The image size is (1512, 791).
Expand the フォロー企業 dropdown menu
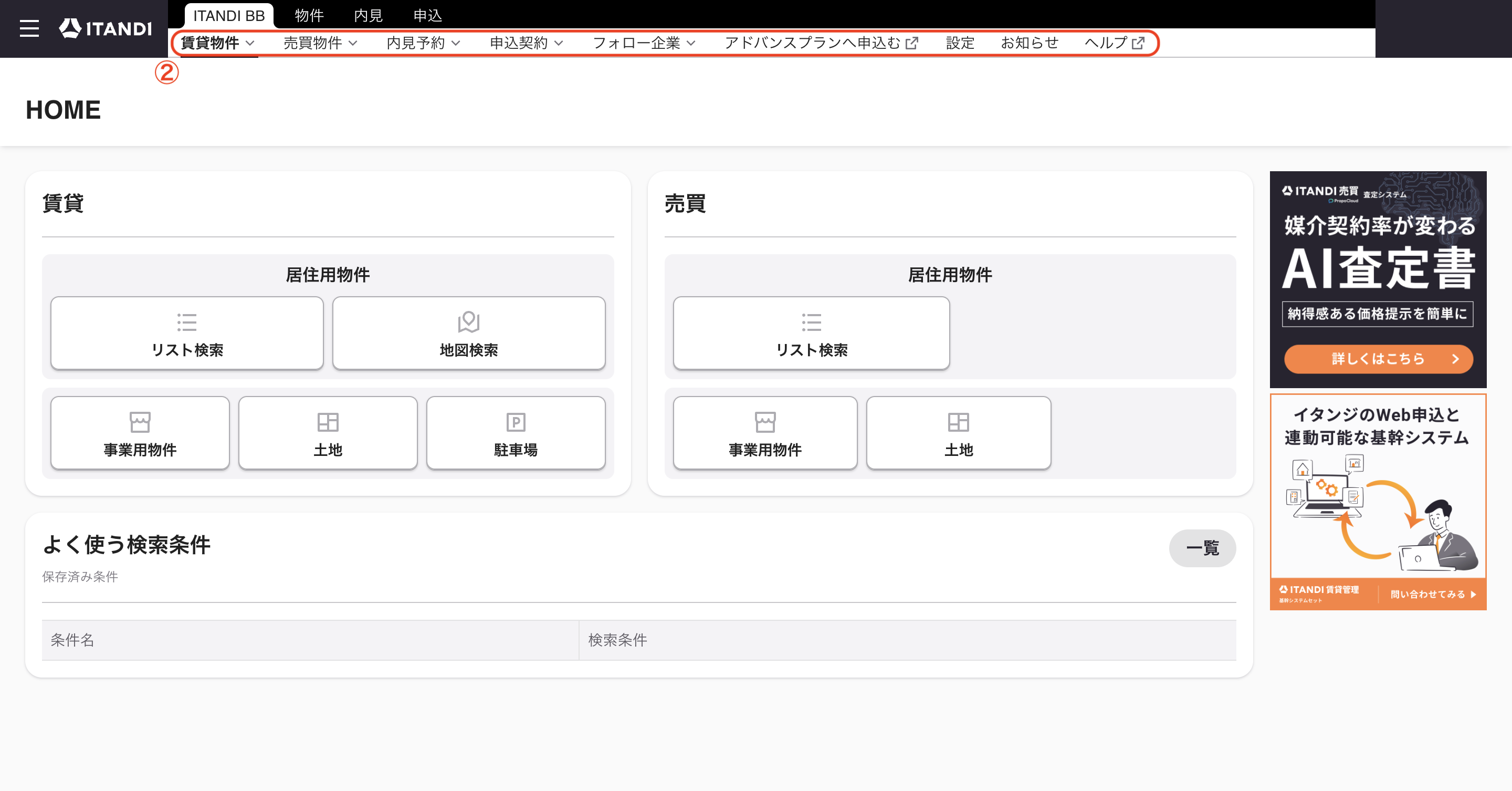[x=644, y=43]
